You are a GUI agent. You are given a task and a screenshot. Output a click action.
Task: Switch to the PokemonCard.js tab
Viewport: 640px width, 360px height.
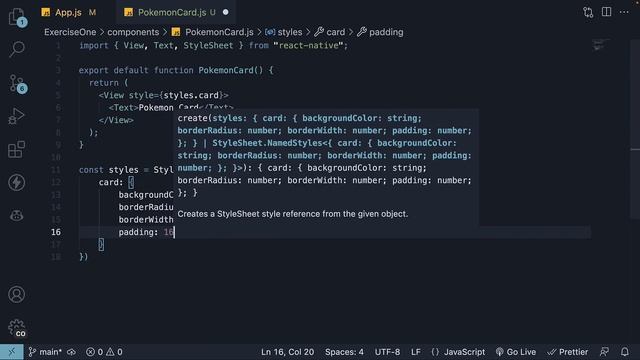pyautogui.click(x=171, y=13)
